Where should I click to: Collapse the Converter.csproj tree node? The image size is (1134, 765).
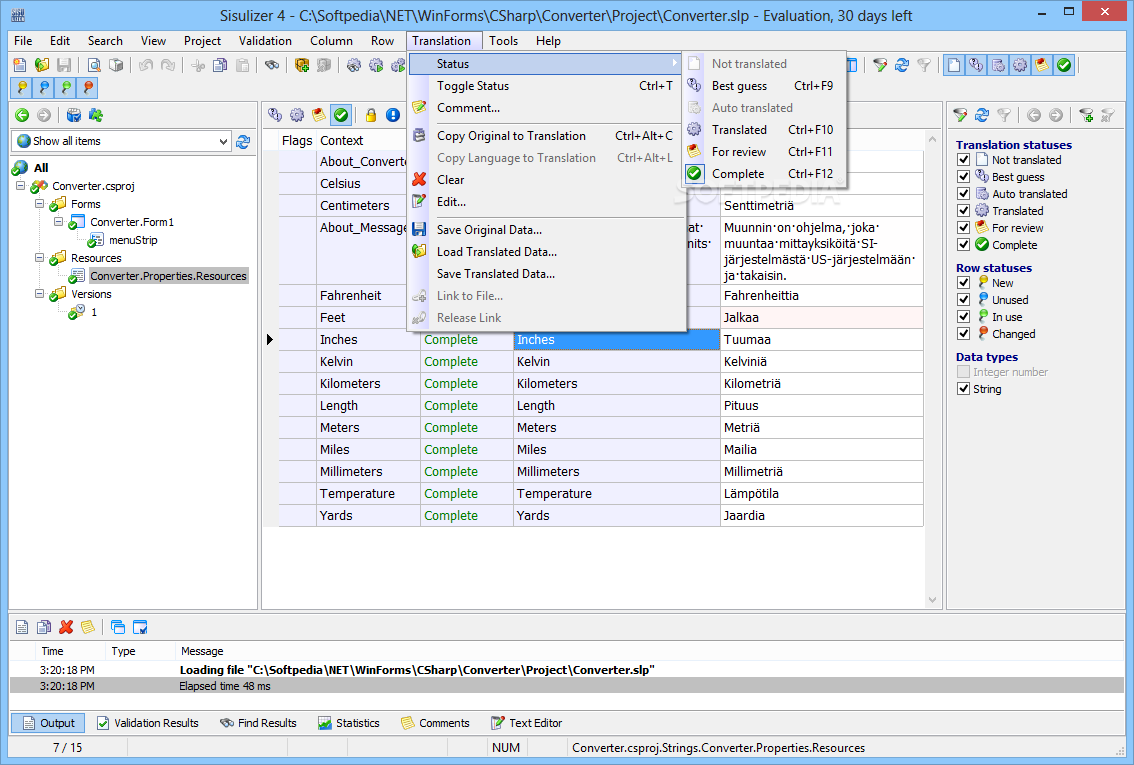tap(21, 186)
